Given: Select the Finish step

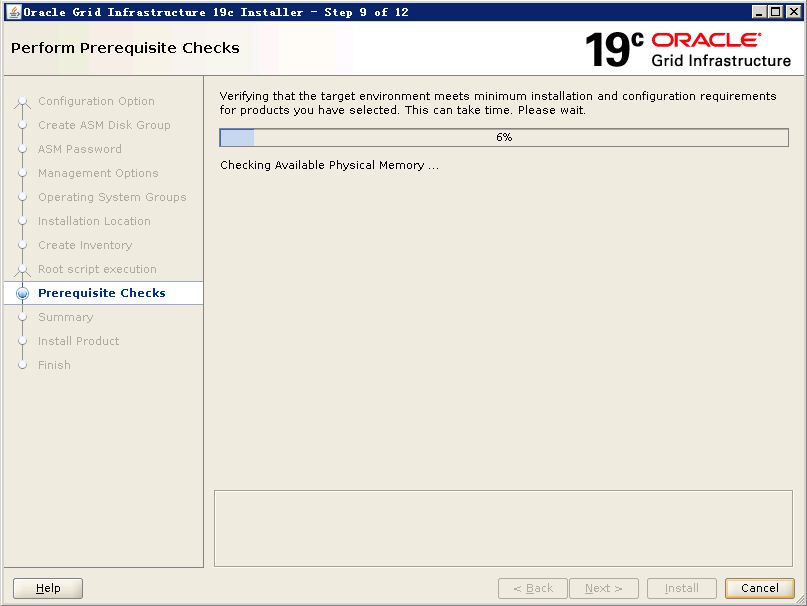Looking at the screenshot, I should click(54, 365).
